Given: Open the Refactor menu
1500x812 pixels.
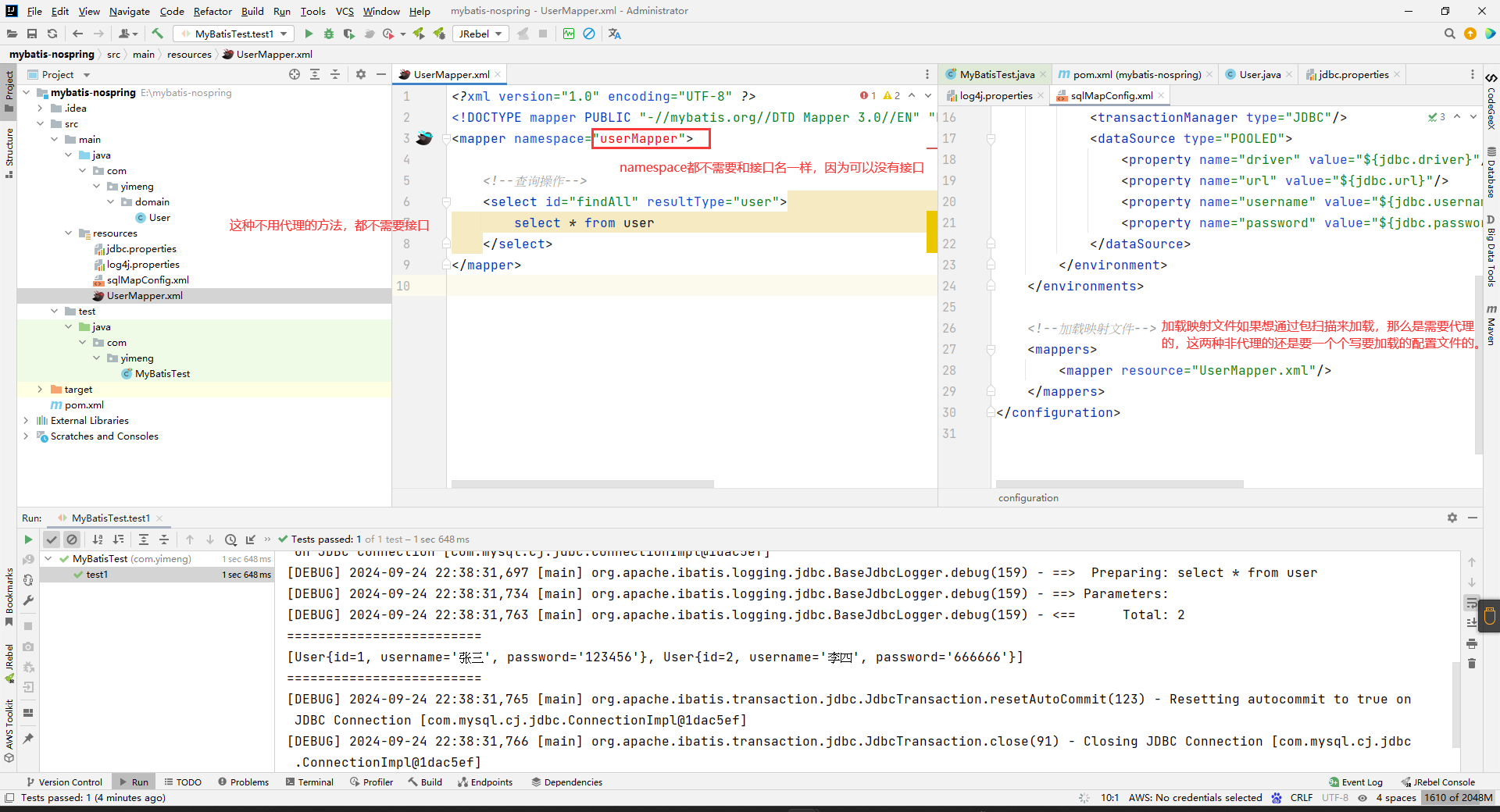Looking at the screenshot, I should [x=212, y=11].
